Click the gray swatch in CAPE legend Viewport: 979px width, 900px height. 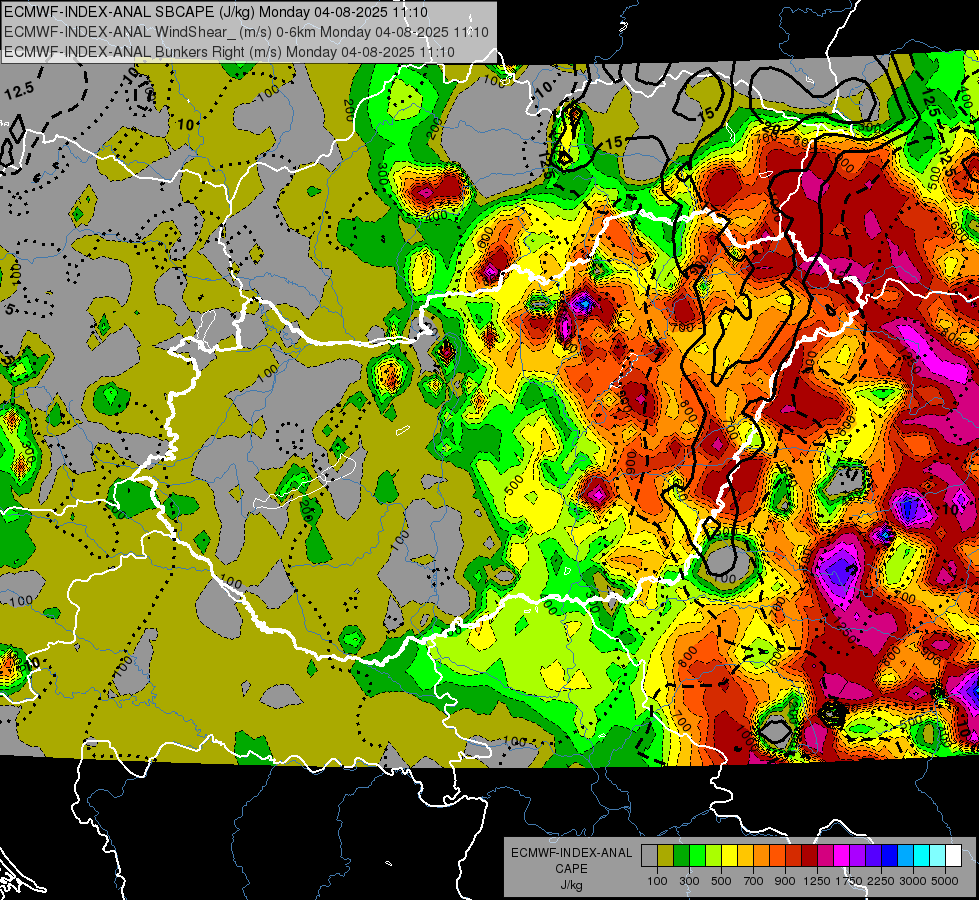(x=649, y=855)
